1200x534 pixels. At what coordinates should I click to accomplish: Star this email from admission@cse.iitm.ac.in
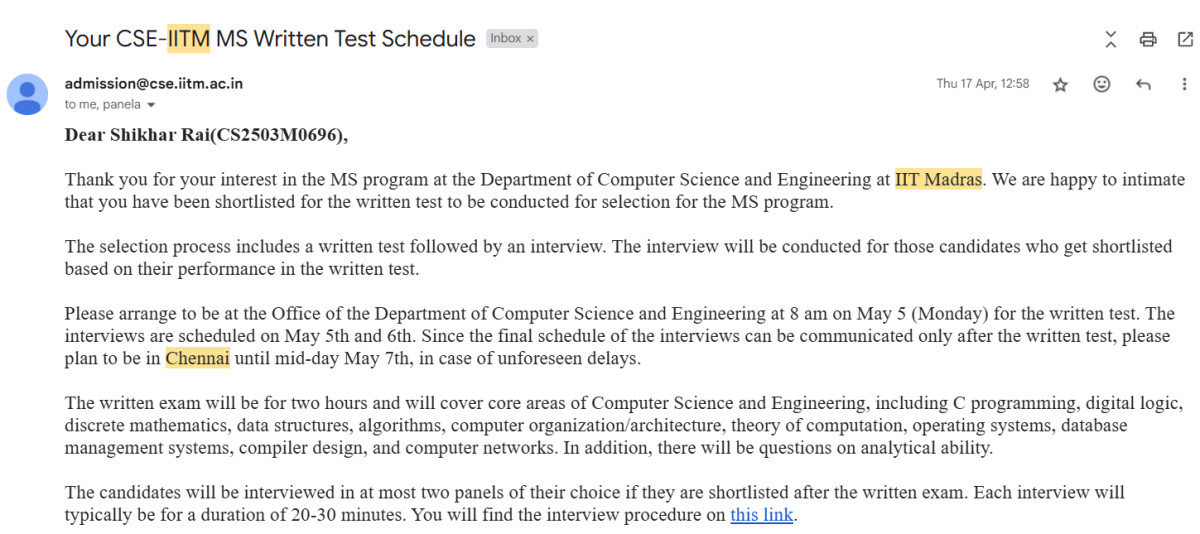[x=1061, y=84]
